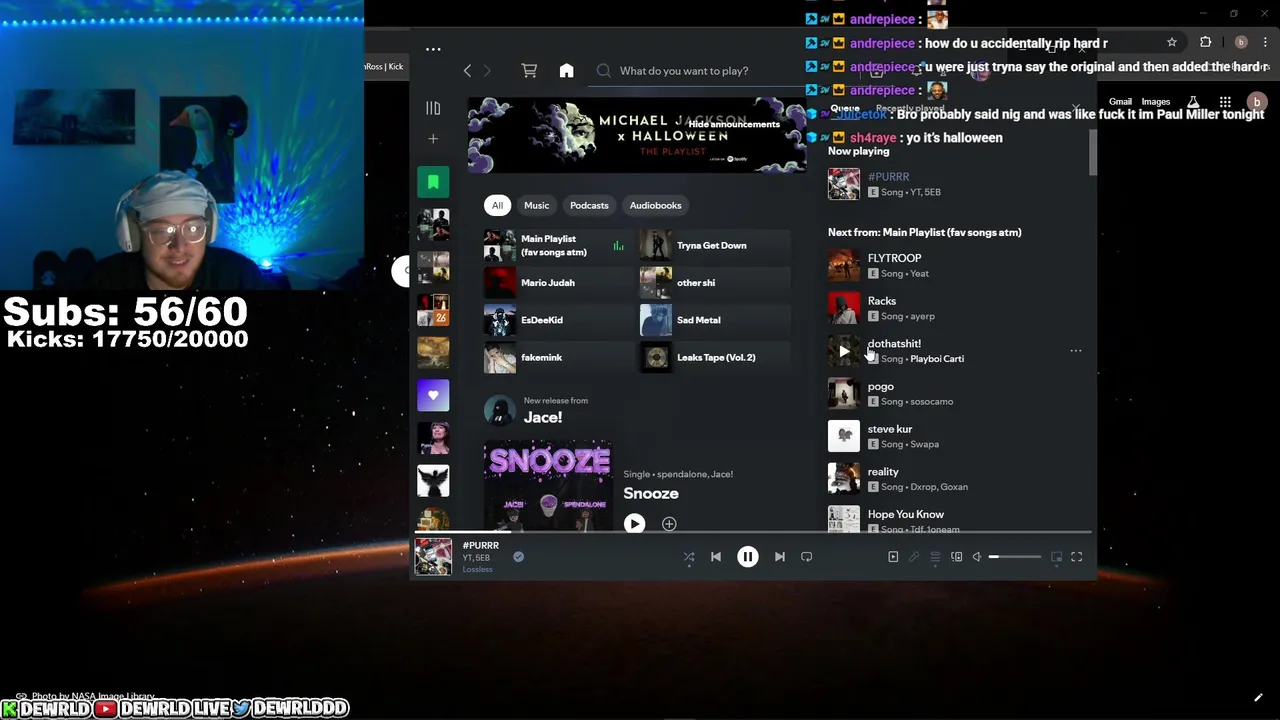Click Hide announcements on the banner

coord(734,124)
